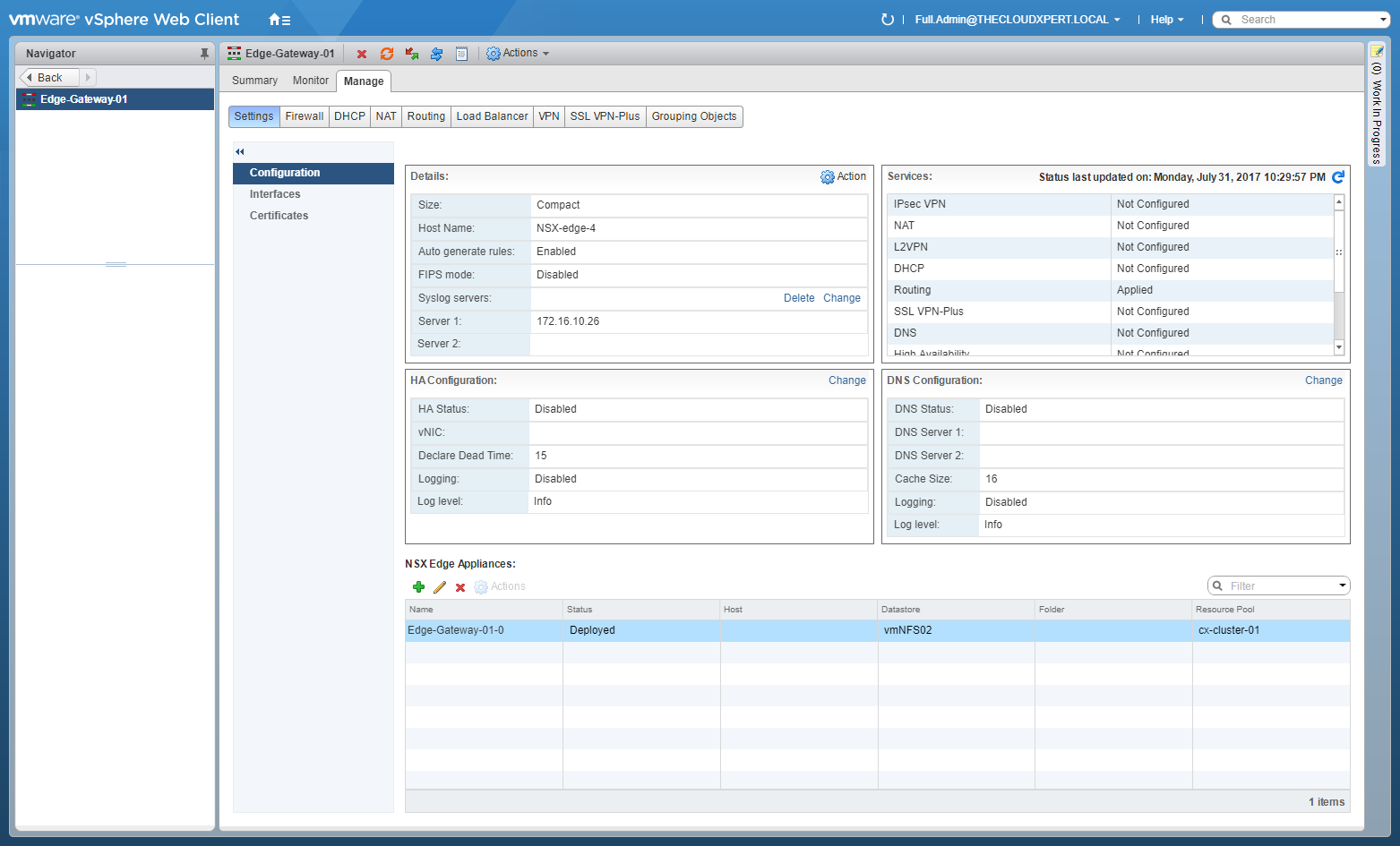
Task: Open the Help dropdown menu
Action: 1166,20
